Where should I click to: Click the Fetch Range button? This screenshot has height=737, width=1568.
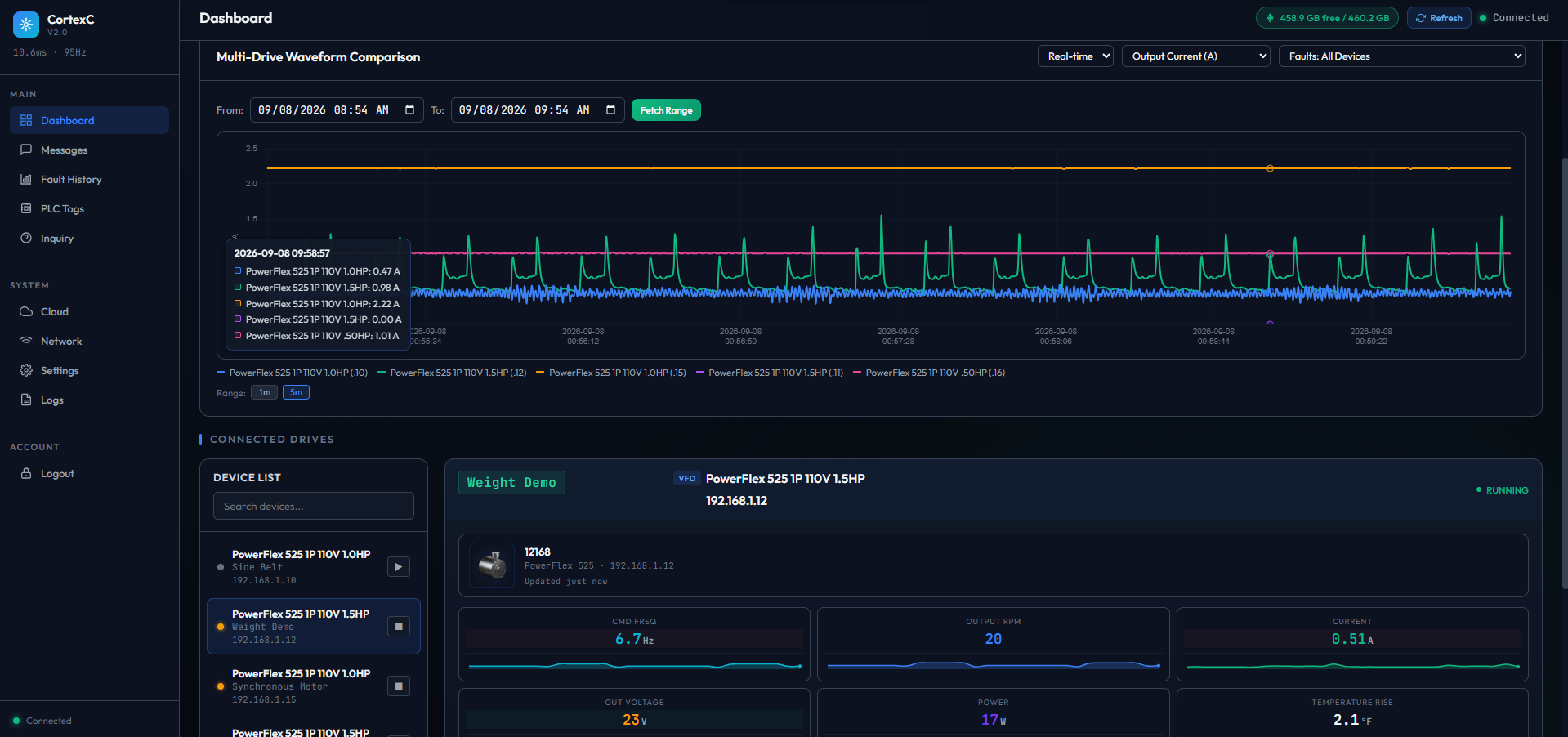tap(666, 110)
